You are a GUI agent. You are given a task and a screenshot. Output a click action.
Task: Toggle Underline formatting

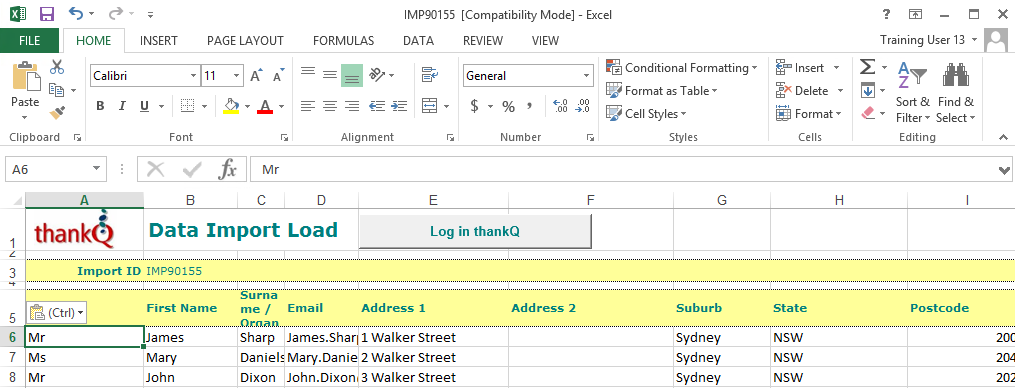[x=144, y=106]
